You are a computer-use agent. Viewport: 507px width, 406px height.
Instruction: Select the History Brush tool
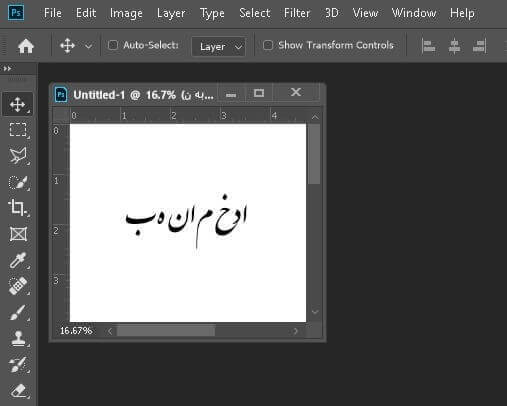pyautogui.click(x=18, y=365)
